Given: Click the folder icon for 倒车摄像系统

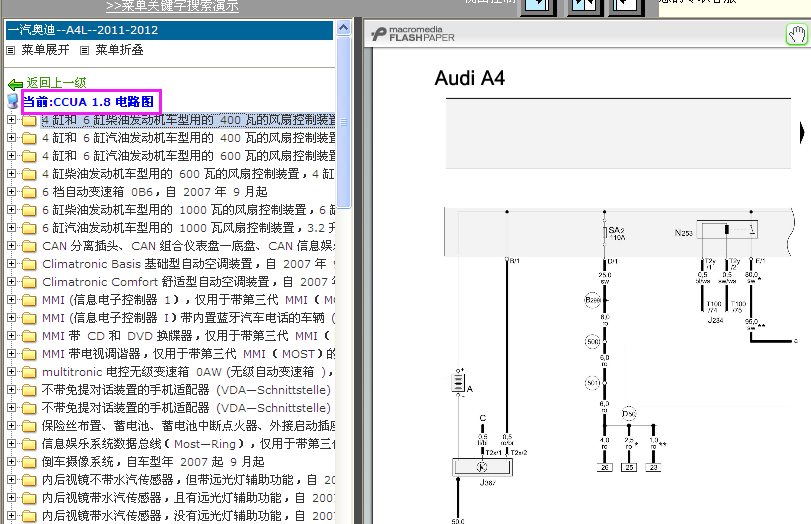Looking at the screenshot, I should click(x=29, y=462).
